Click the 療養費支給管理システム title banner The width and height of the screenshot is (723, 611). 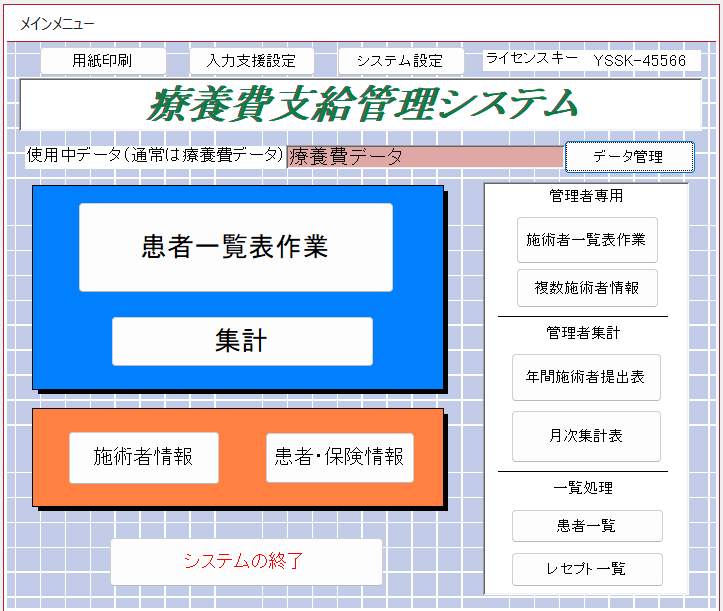pos(361,104)
